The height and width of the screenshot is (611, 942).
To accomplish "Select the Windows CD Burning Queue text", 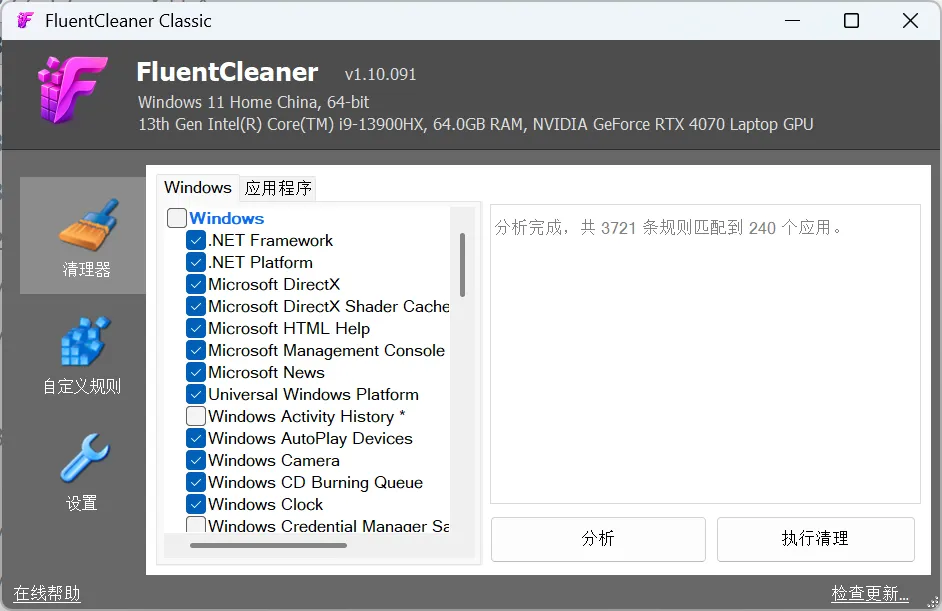I will [315, 482].
